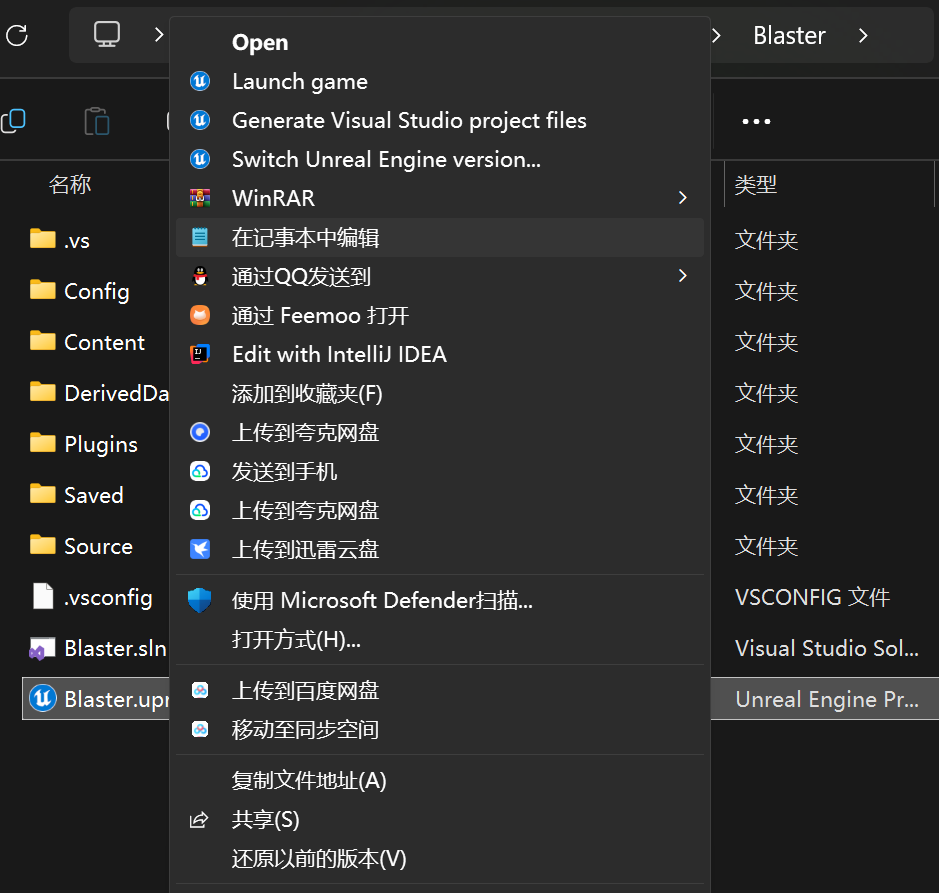Click the Unreal icon beside Launch game
This screenshot has width=939, height=893.
click(x=200, y=81)
